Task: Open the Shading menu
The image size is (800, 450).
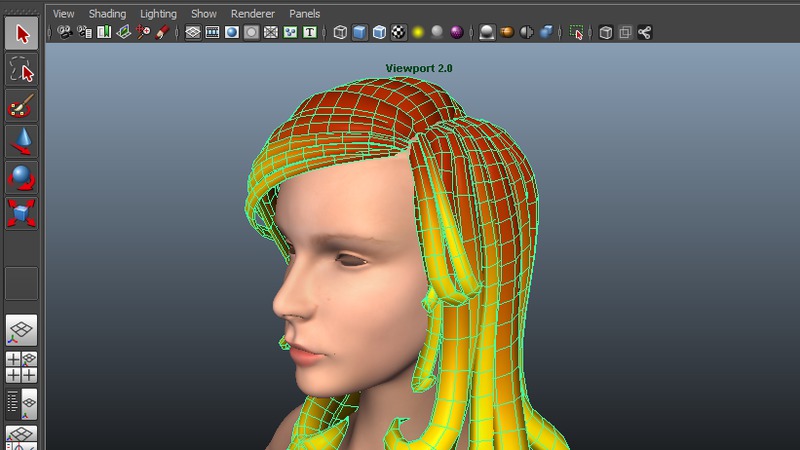Action: tap(107, 14)
